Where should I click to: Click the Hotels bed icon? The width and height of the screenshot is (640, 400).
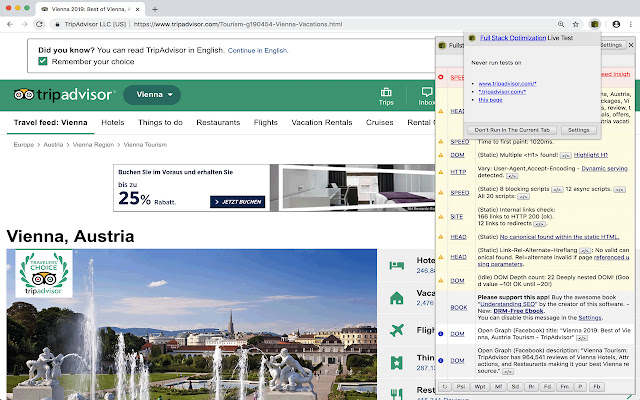(x=396, y=266)
